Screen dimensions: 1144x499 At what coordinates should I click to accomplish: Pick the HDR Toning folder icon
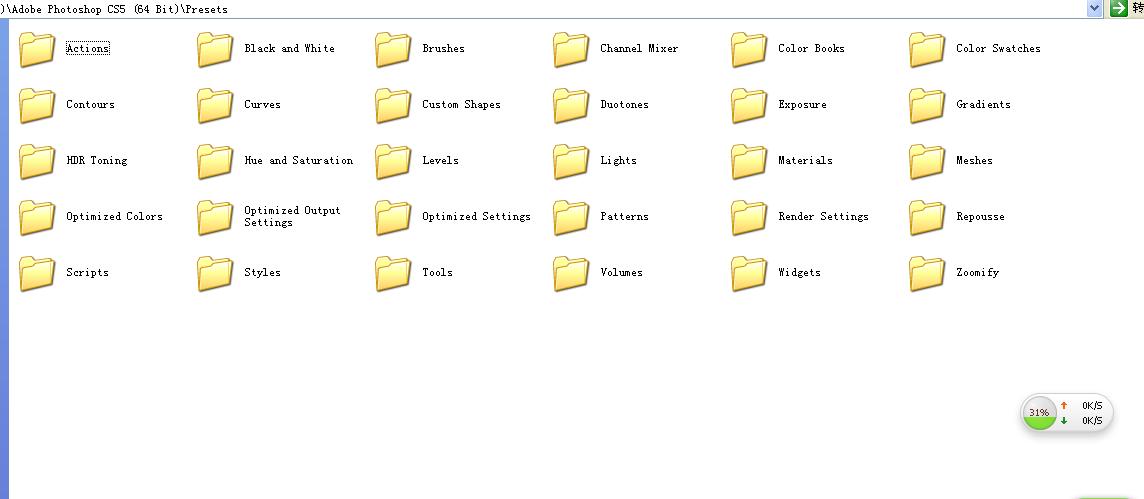pyautogui.click(x=37, y=162)
